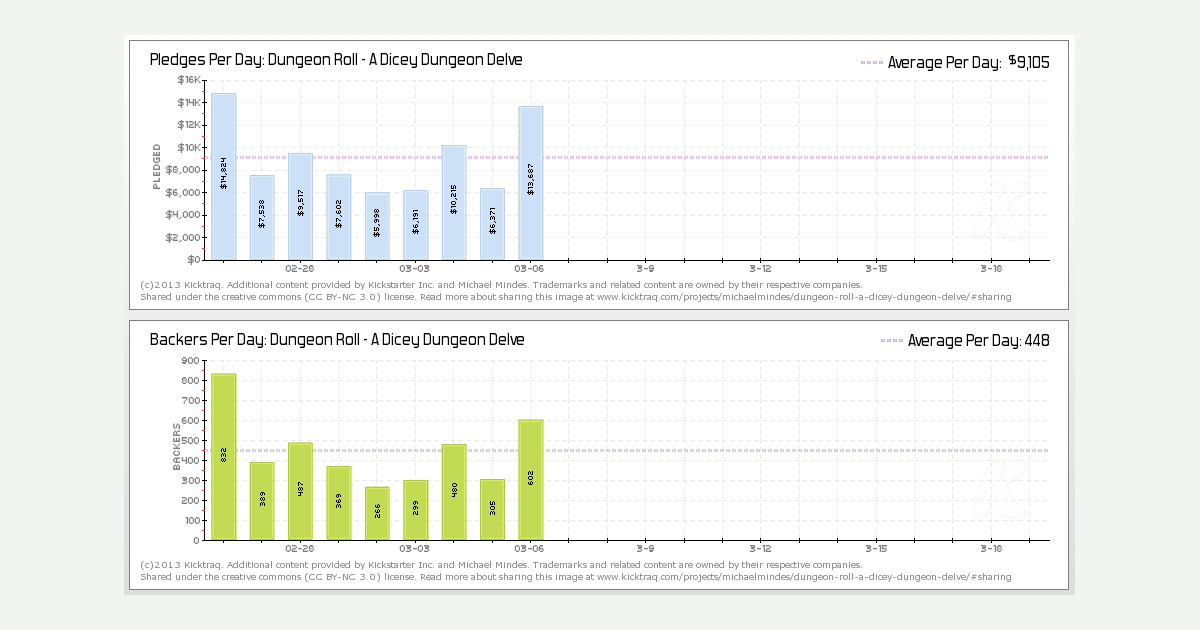Click the Pledges Per Day chart title
1200x630 pixels.
tap(336, 60)
